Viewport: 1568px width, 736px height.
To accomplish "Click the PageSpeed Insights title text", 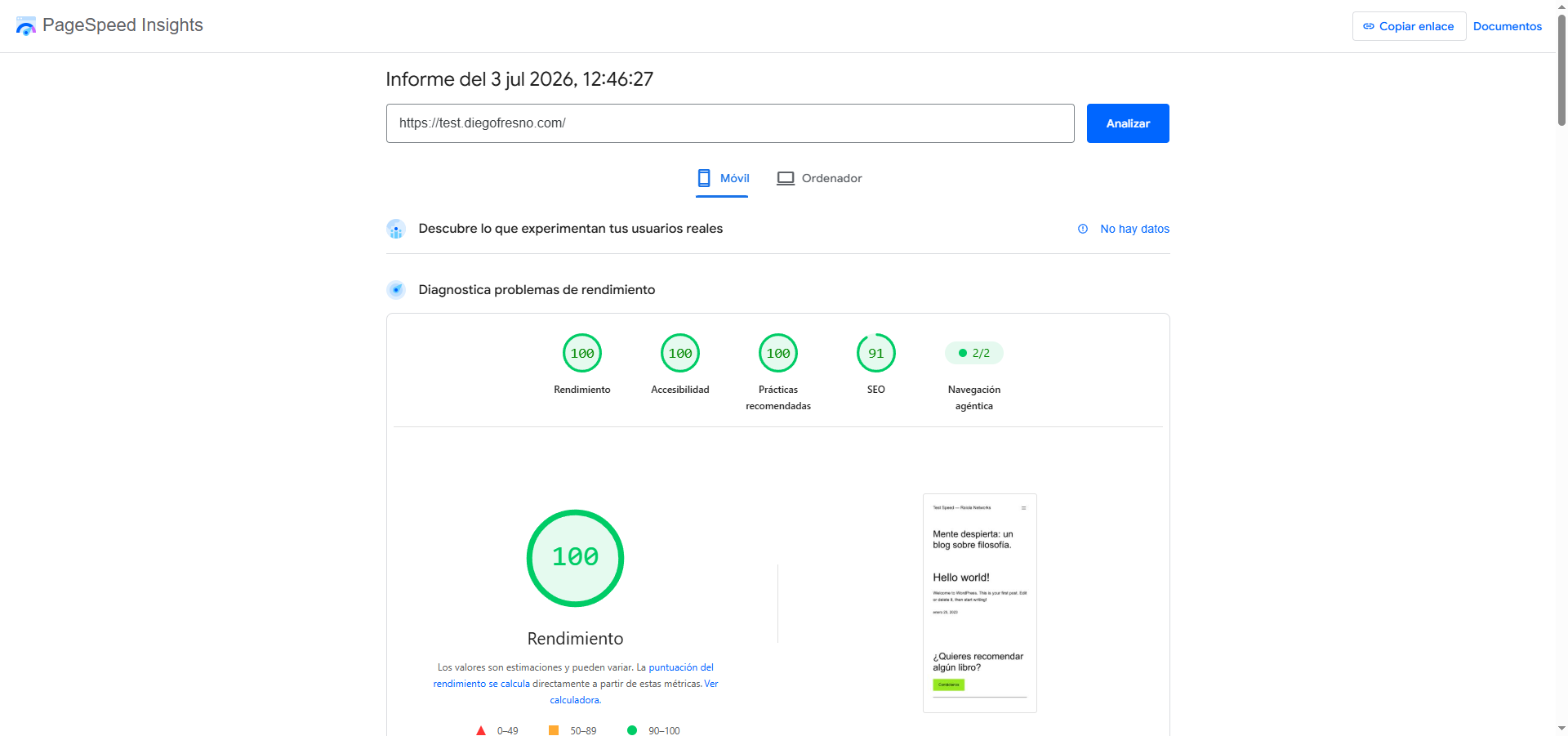I will tap(122, 25).
